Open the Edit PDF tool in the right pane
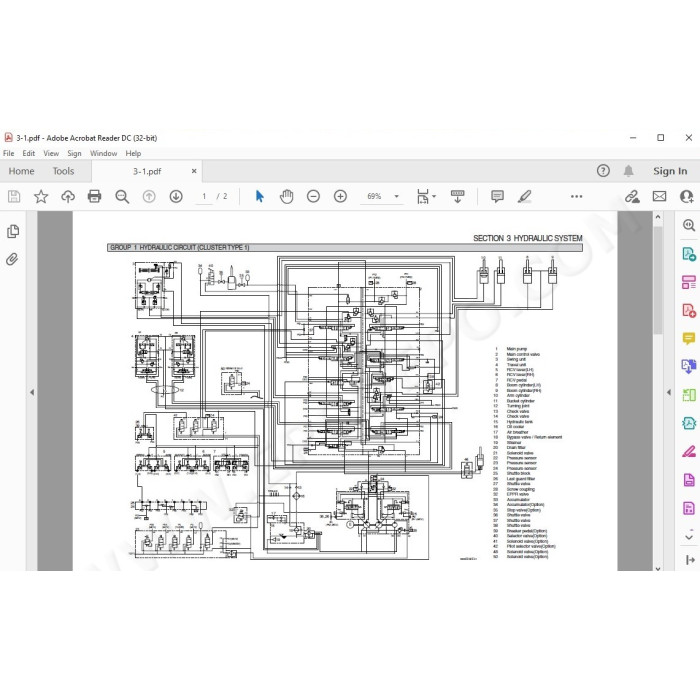Image resolution: width=700 pixels, height=700 pixels. (689, 282)
